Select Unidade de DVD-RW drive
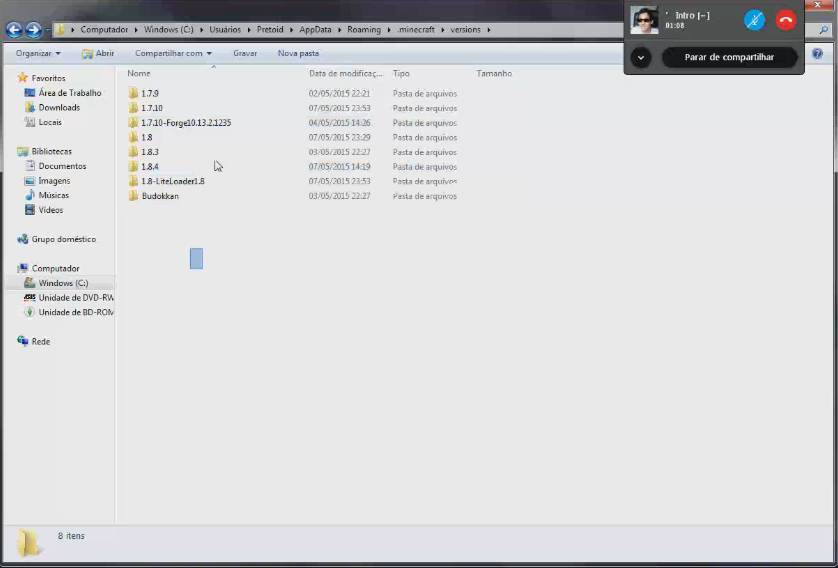 75,298
